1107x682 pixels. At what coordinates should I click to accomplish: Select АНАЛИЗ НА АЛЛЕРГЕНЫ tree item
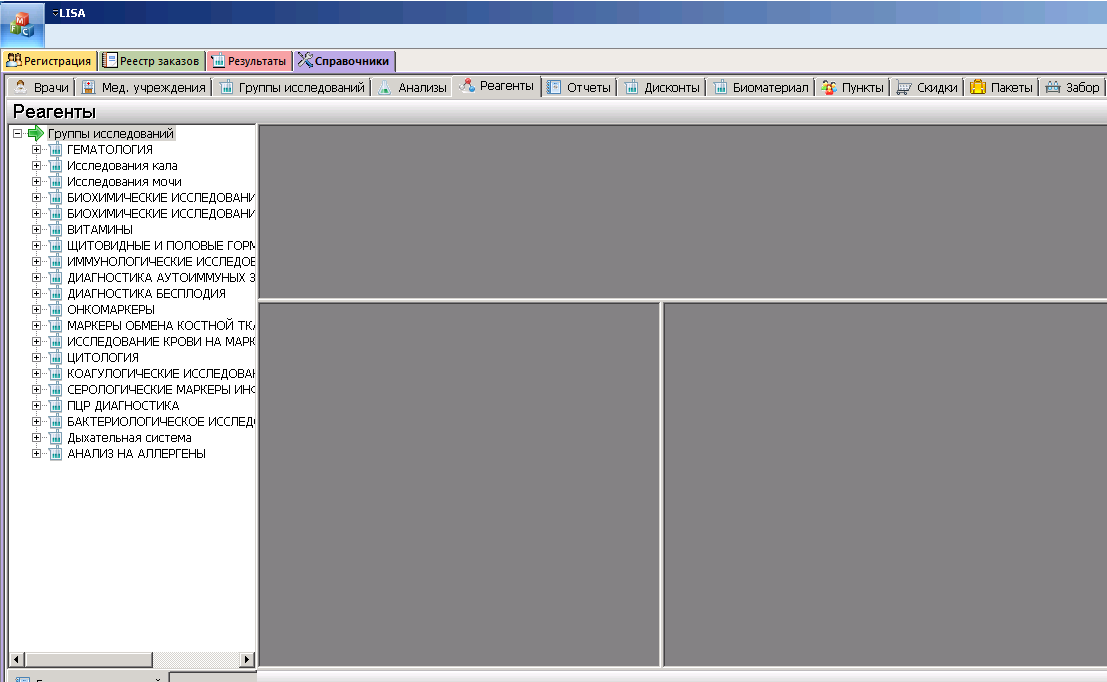click(x=136, y=453)
